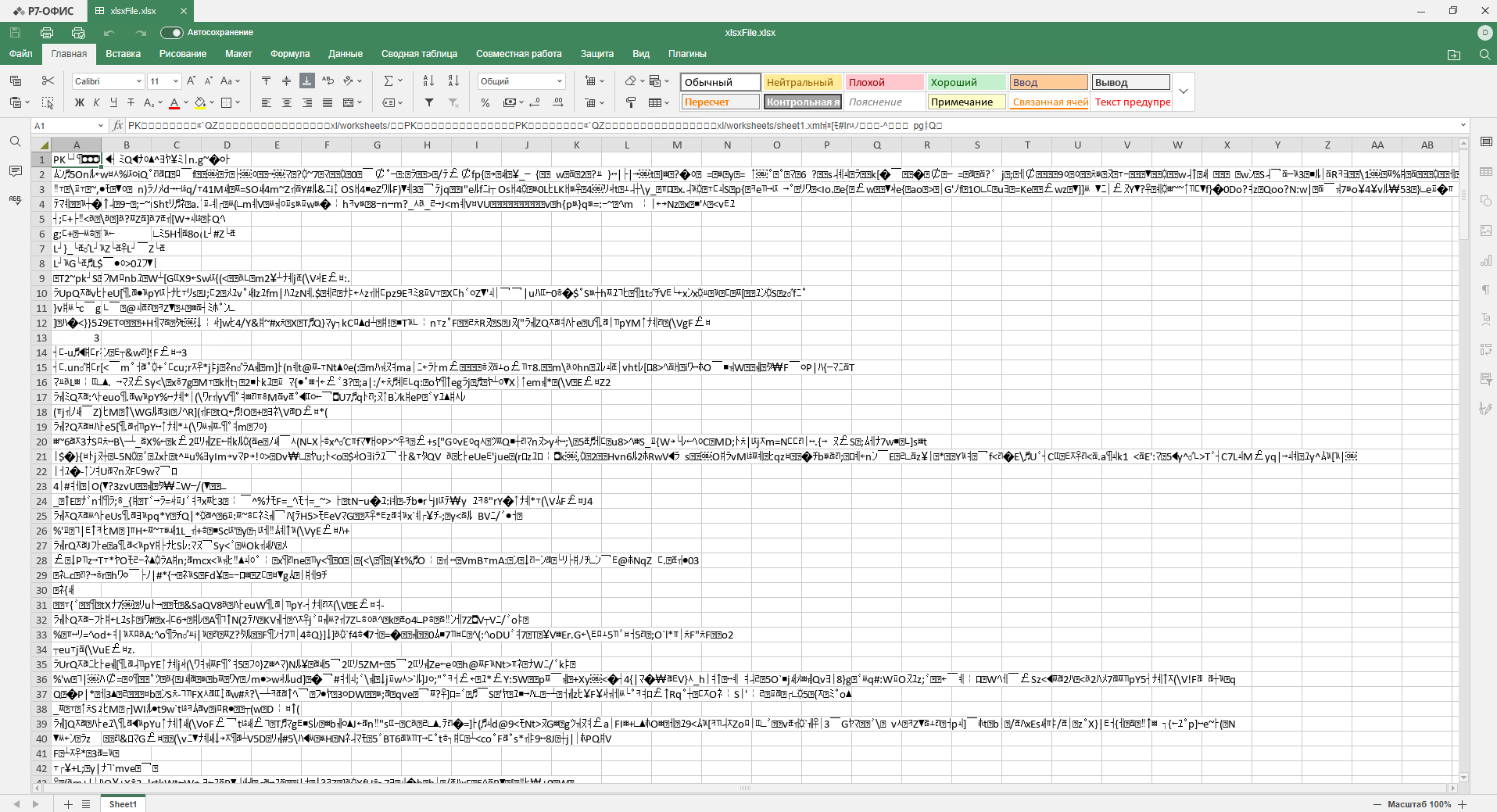Increase font size with the larger A icon
The image size is (1497, 812).
click(192, 80)
